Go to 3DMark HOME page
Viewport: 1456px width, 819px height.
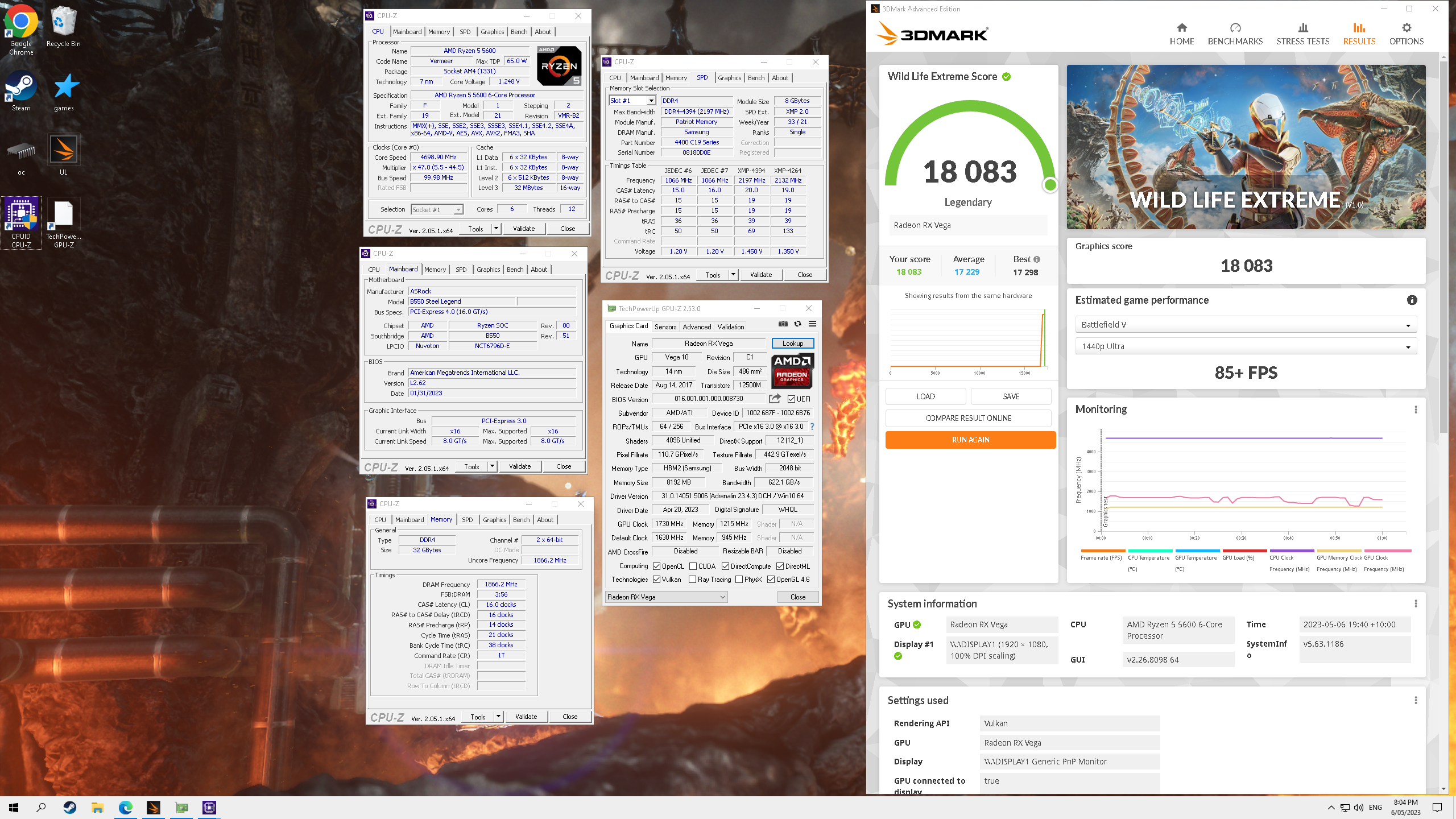[x=1181, y=34]
